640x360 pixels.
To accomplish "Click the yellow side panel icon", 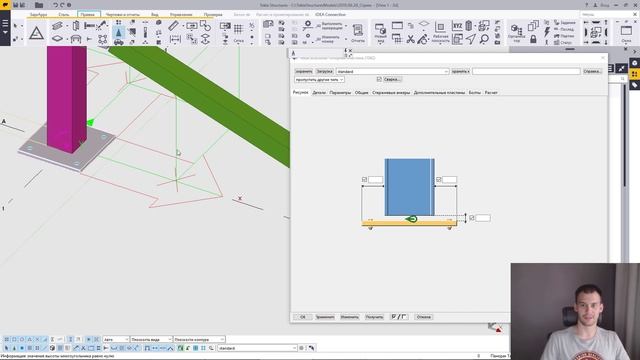I will [x=634, y=74].
